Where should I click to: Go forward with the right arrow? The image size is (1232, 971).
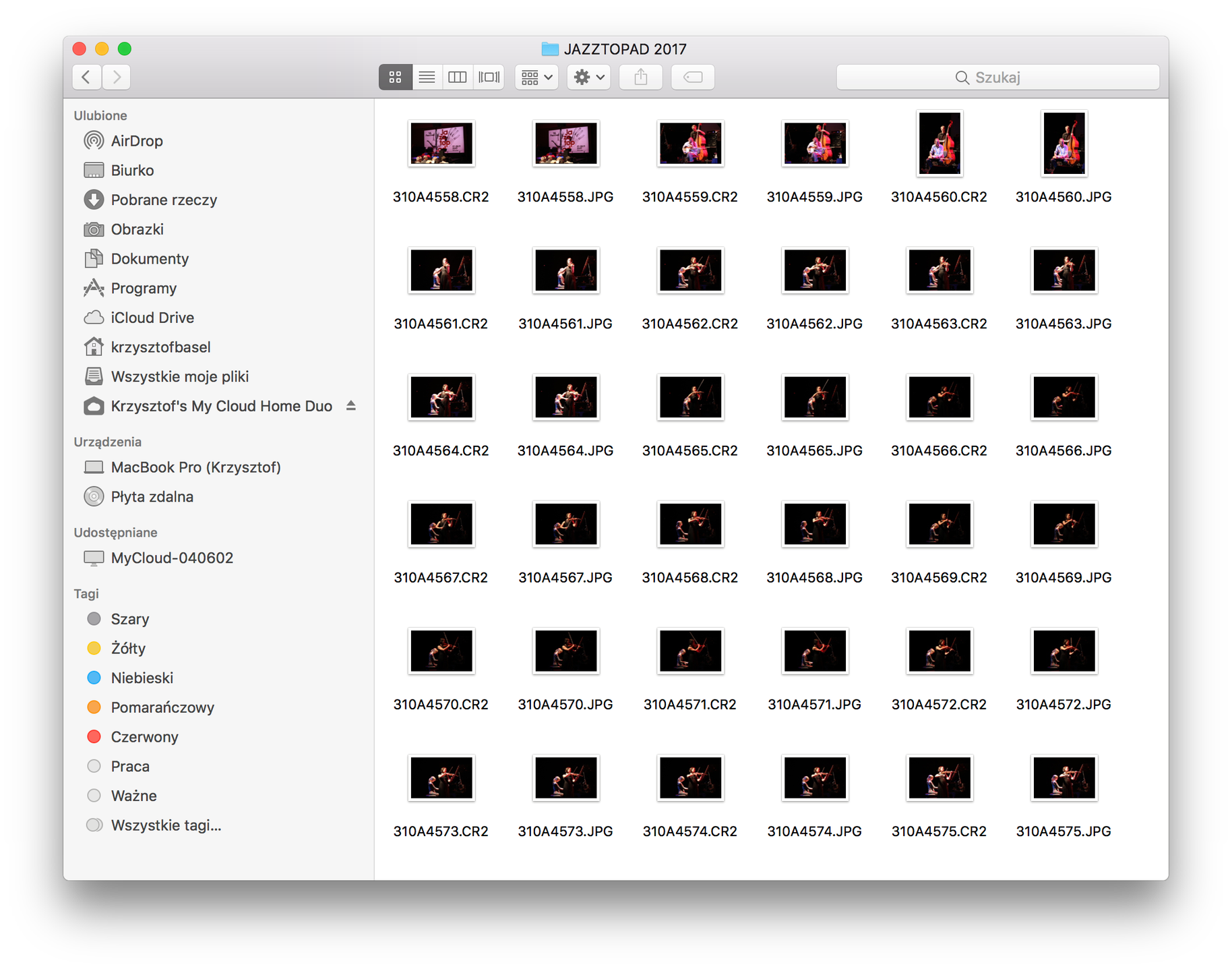117,77
